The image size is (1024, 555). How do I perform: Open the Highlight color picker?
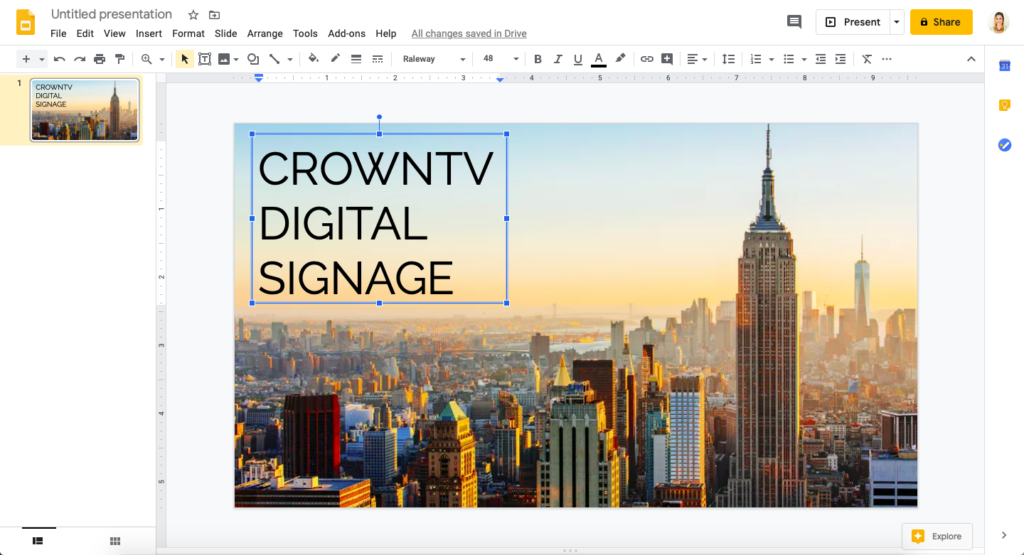point(620,59)
